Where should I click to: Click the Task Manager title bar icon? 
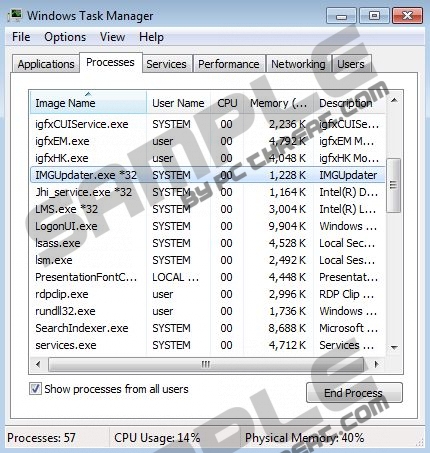(x=15, y=16)
